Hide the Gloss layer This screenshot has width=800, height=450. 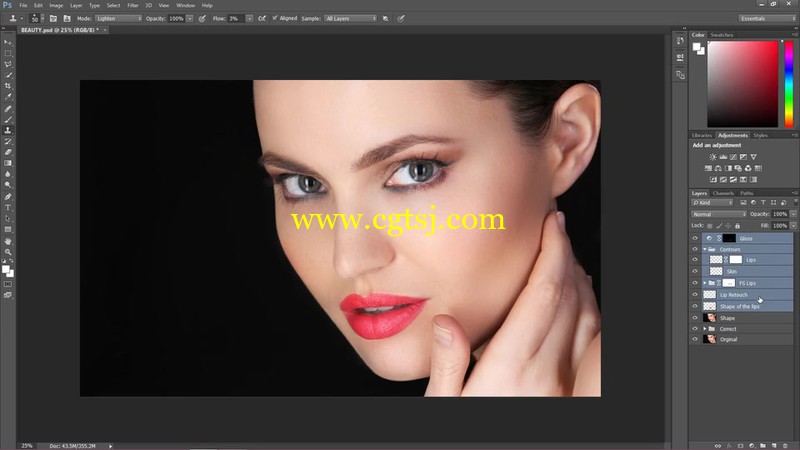tap(695, 238)
